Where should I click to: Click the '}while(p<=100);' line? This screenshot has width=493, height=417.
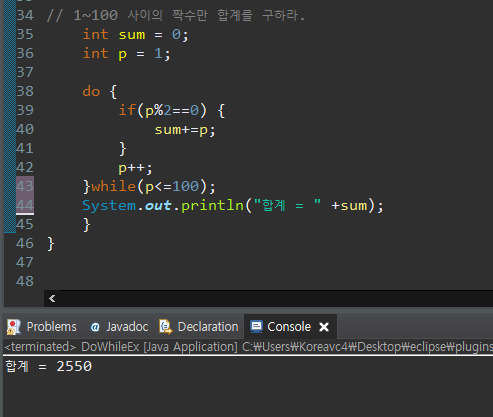pos(149,186)
